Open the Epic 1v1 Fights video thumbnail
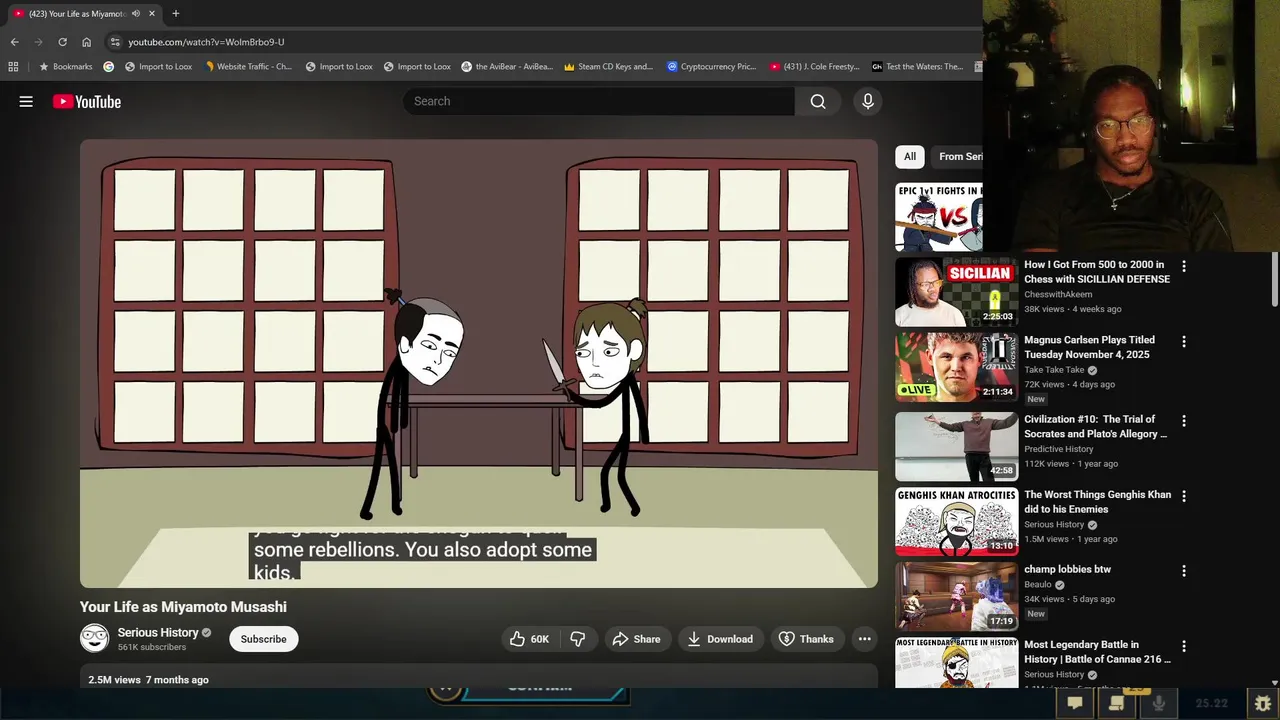The height and width of the screenshot is (720, 1280). 939,216
